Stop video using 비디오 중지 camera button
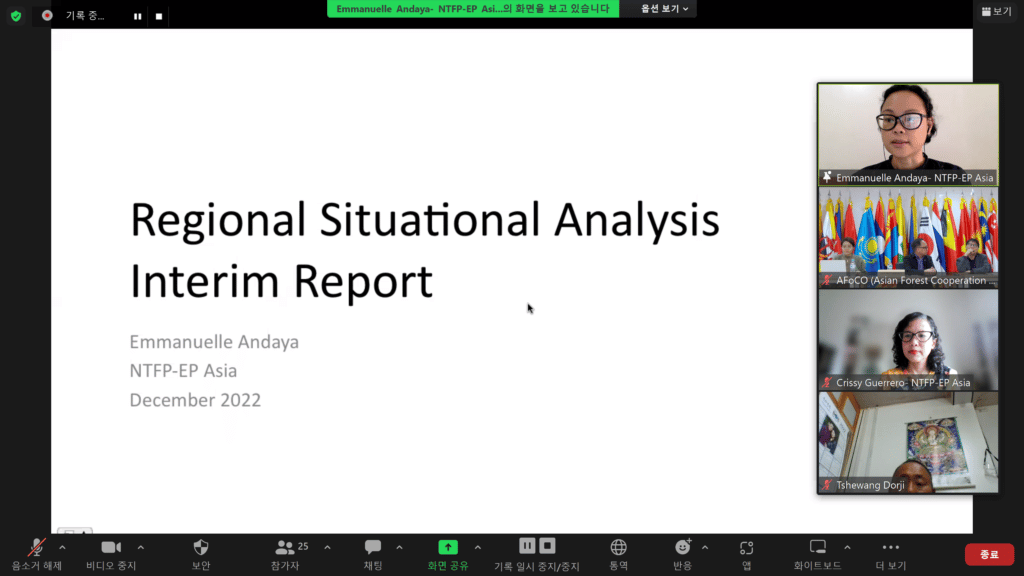Viewport: 1024px width, 576px height. (x=111, y=548)
